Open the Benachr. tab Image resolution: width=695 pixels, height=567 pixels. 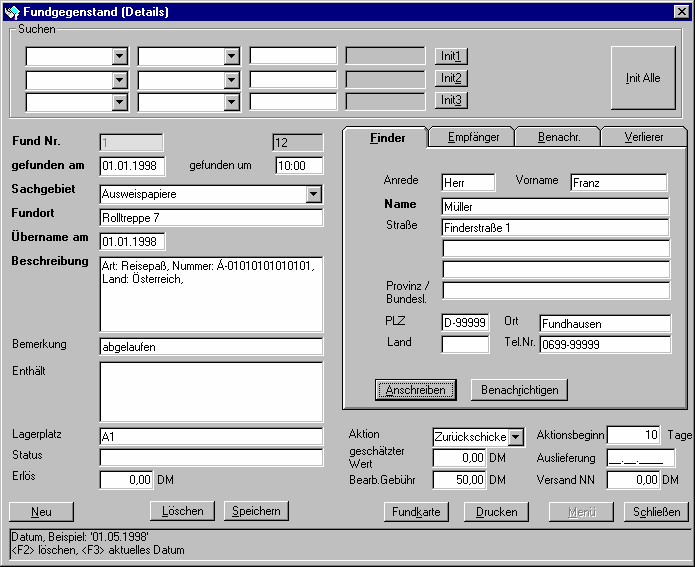coord(558,137)
